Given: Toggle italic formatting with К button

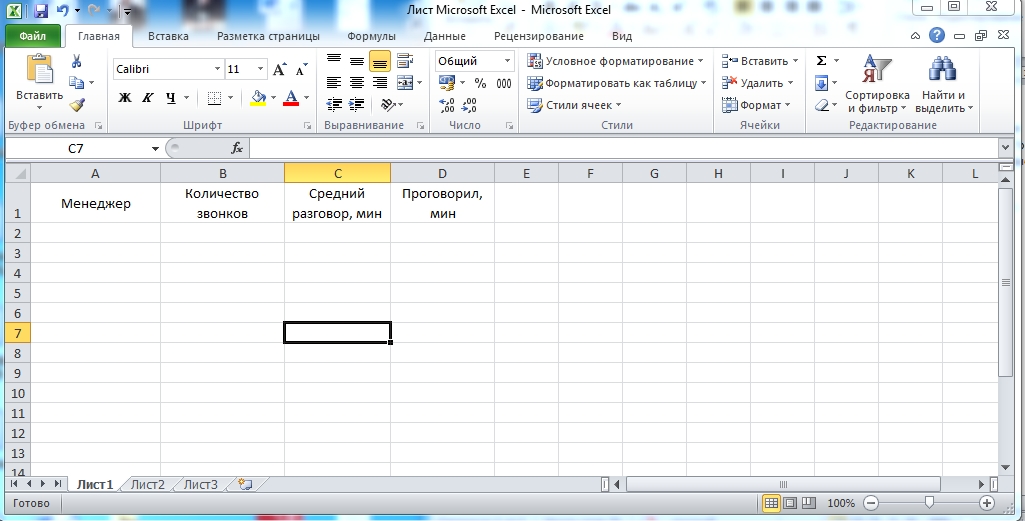Looking at the screenshot, I should coord(148,98).
